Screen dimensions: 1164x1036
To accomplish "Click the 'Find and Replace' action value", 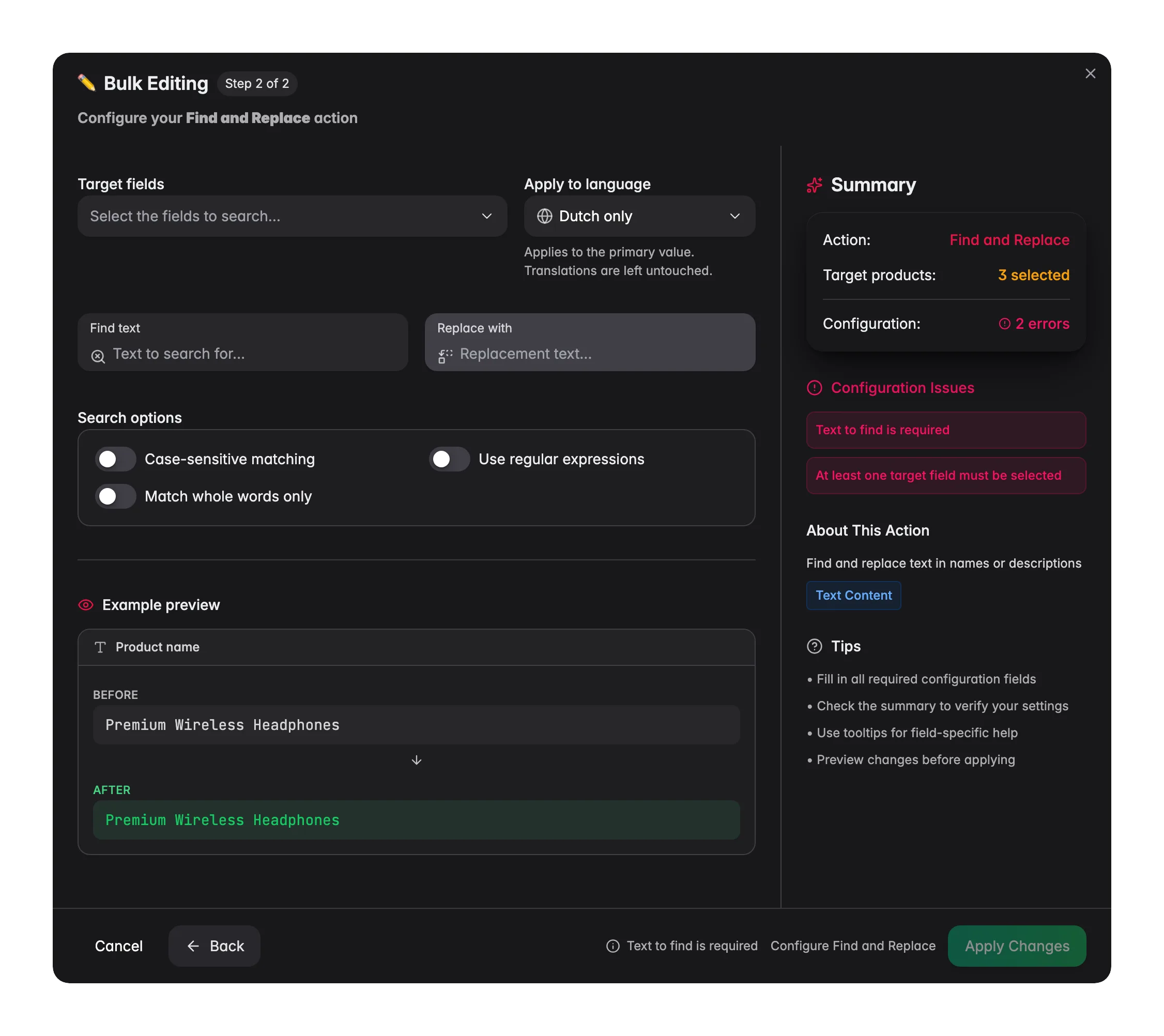I will point(1009,240).
